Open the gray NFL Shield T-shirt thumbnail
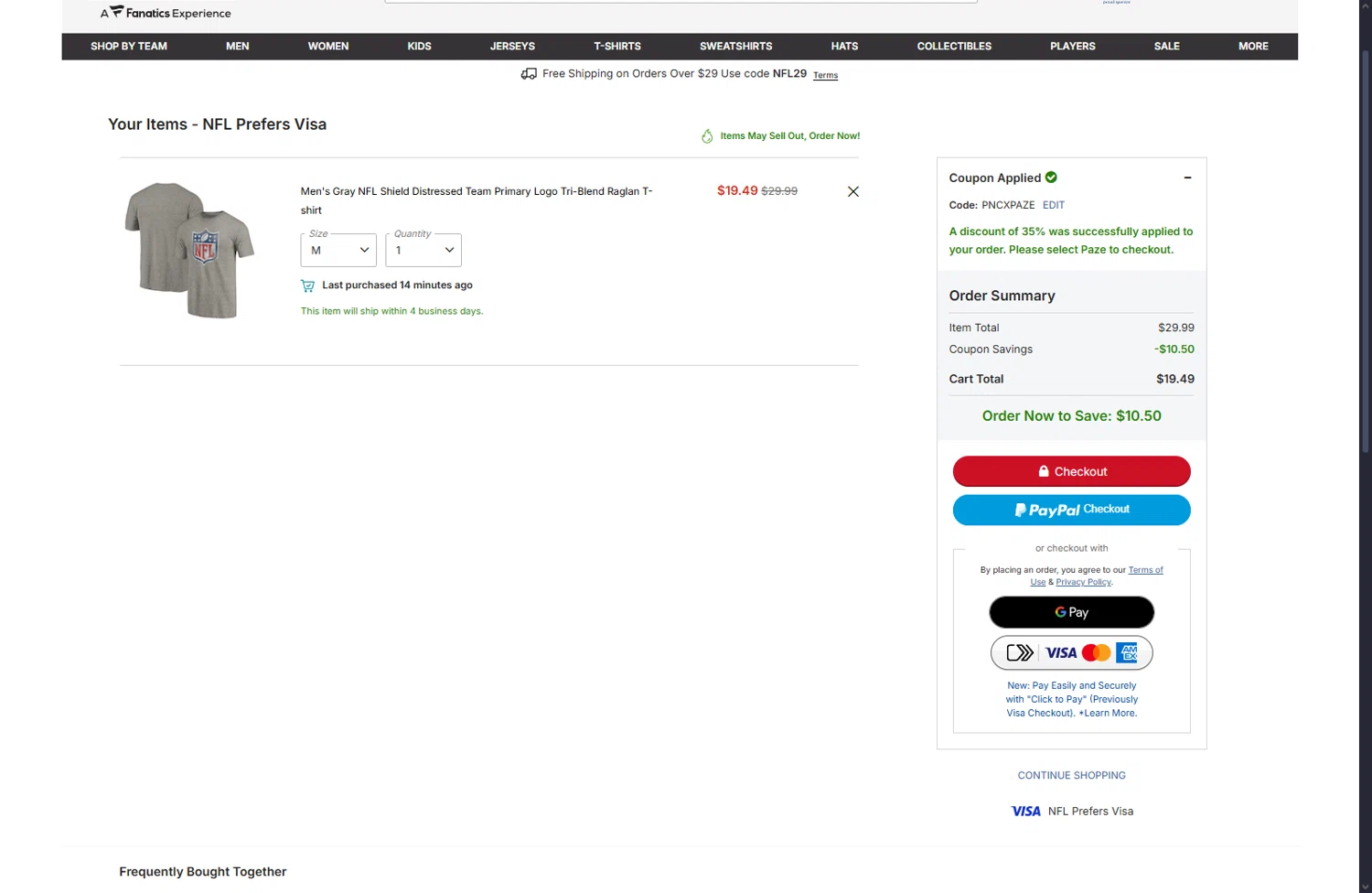 coord(189,250)
